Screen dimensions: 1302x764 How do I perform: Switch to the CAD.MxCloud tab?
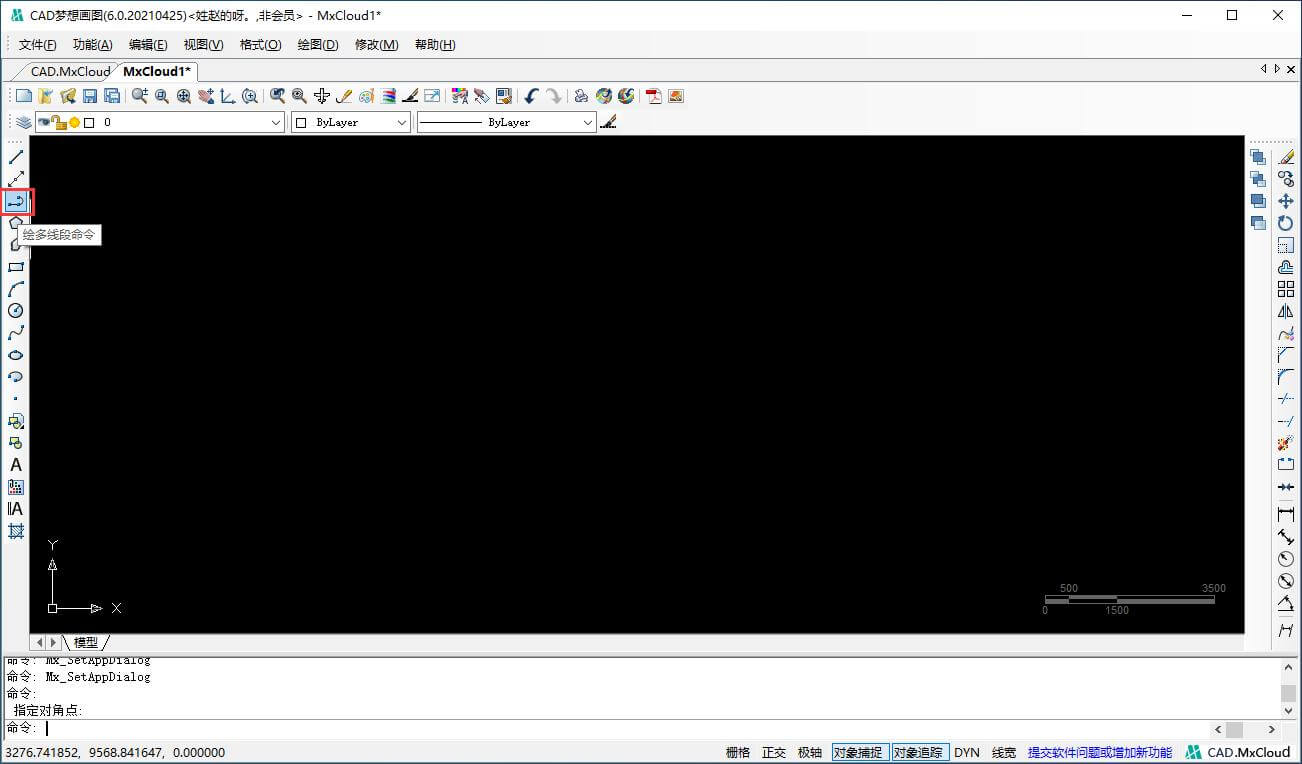70,71
